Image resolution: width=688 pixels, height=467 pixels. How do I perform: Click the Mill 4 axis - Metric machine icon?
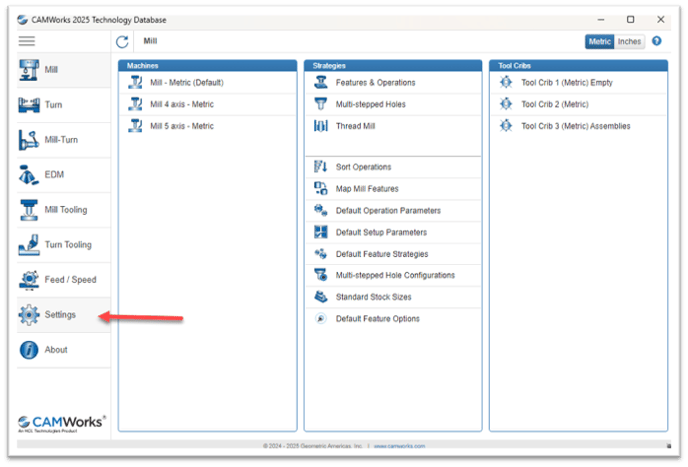coord(135,104)
